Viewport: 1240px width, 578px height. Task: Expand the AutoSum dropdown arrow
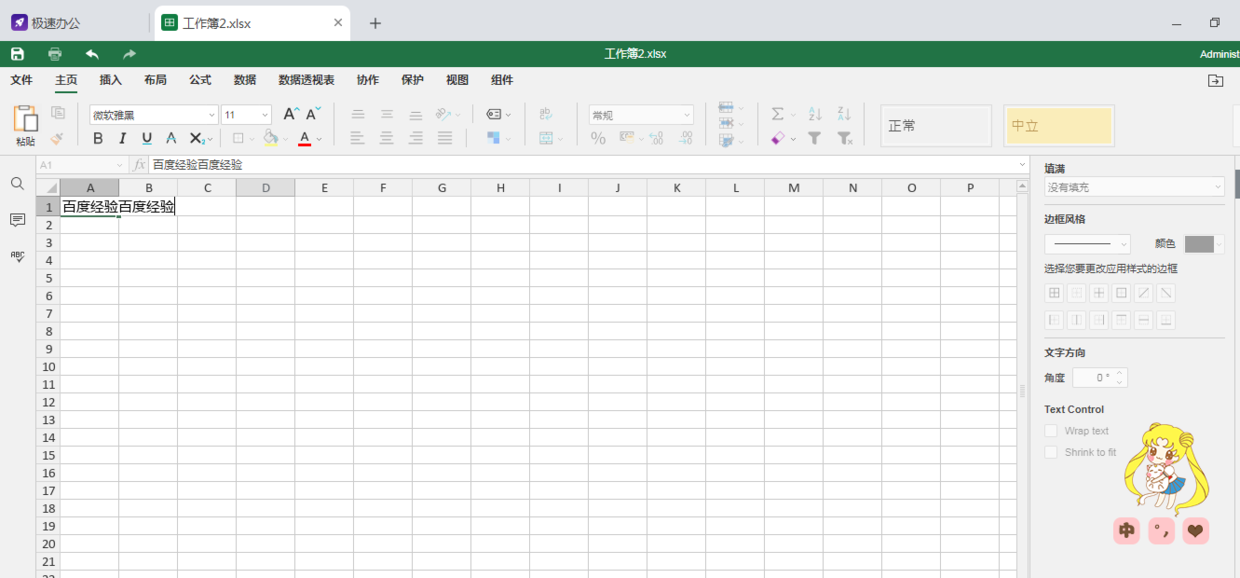[792, 115]
